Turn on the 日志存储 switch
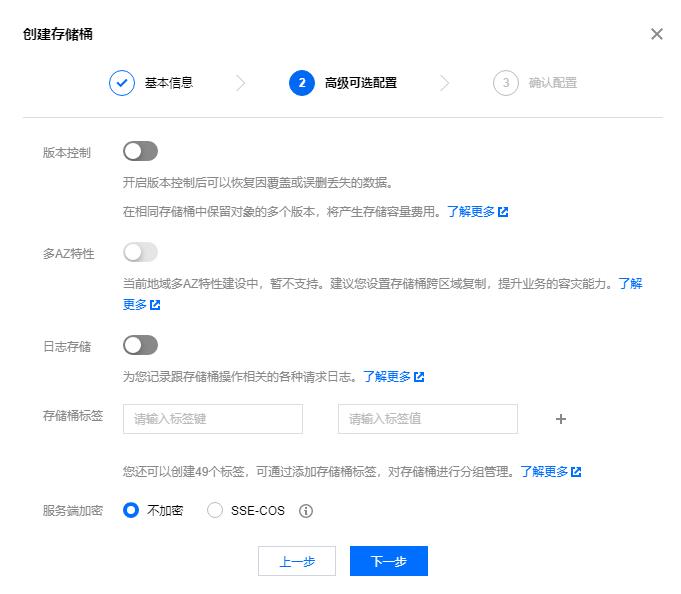The height and width of the screenshot is (594, 681). (140, 345)
